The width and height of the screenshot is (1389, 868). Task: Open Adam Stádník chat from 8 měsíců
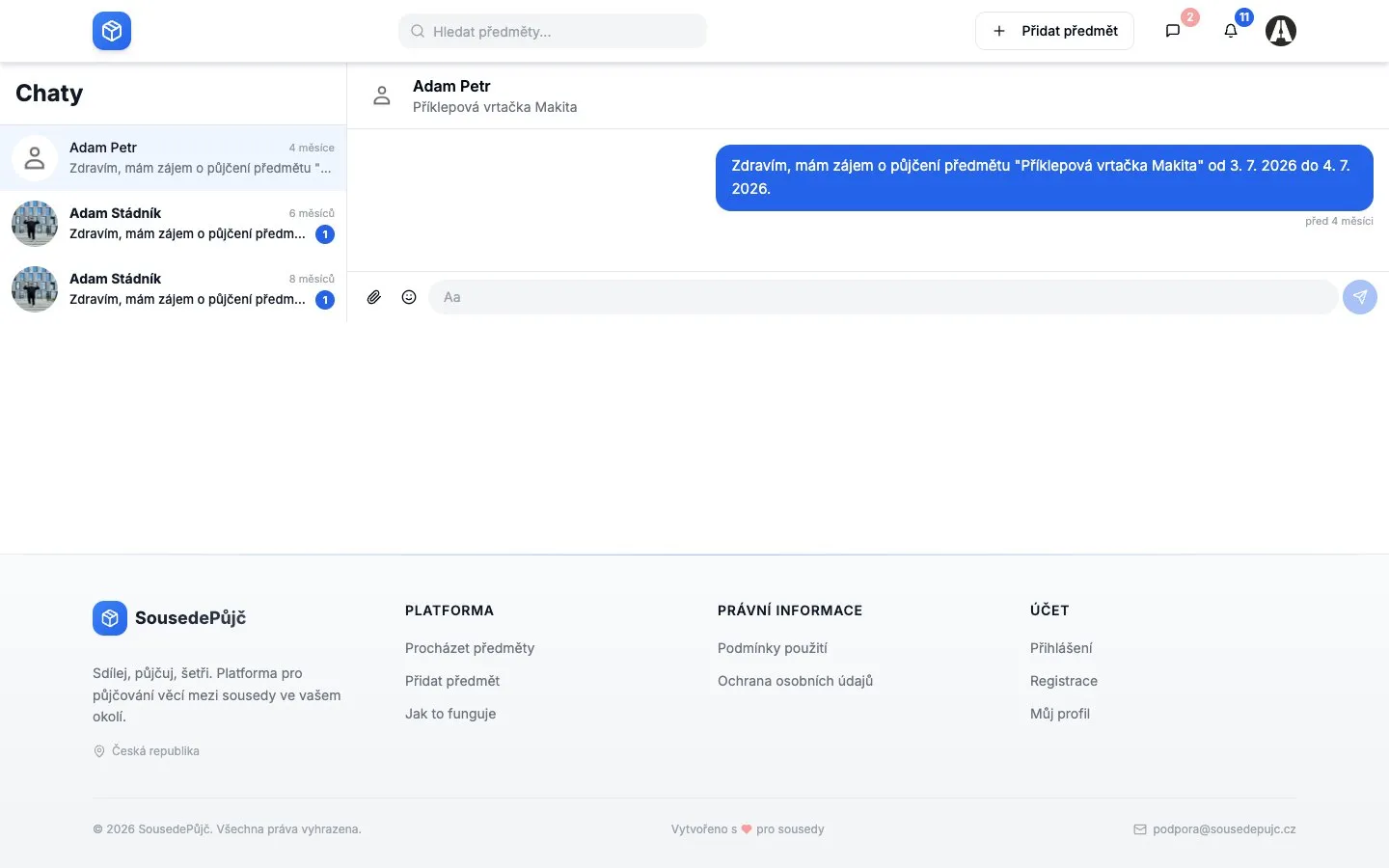(x=174, y=289)
